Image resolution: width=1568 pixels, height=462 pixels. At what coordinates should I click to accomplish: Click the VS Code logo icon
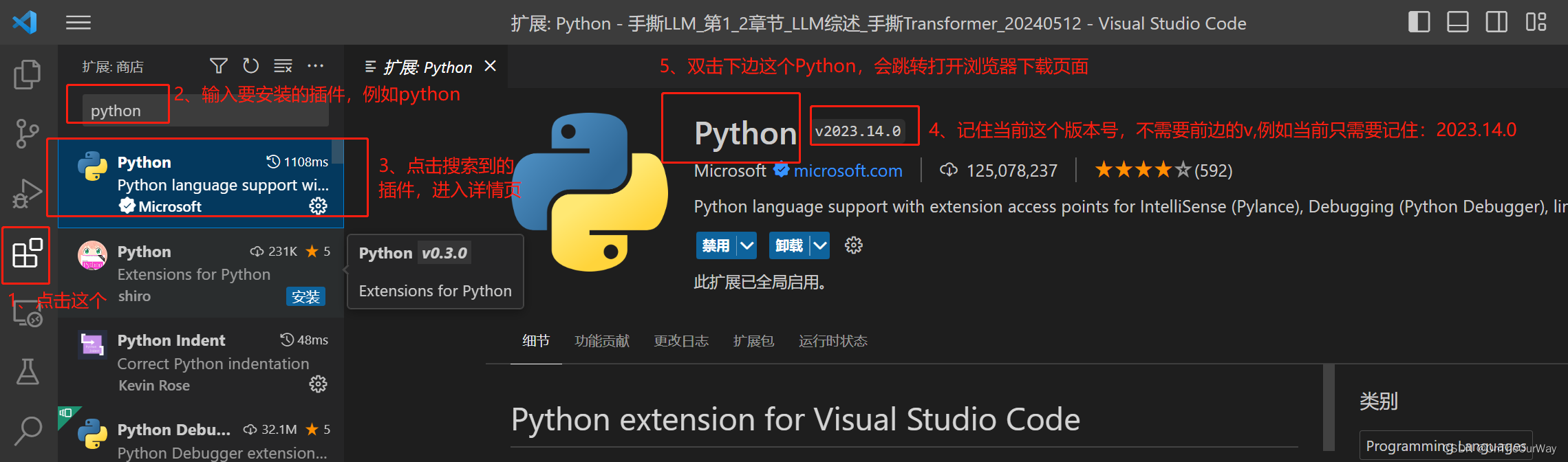click(x=25, y=22)
